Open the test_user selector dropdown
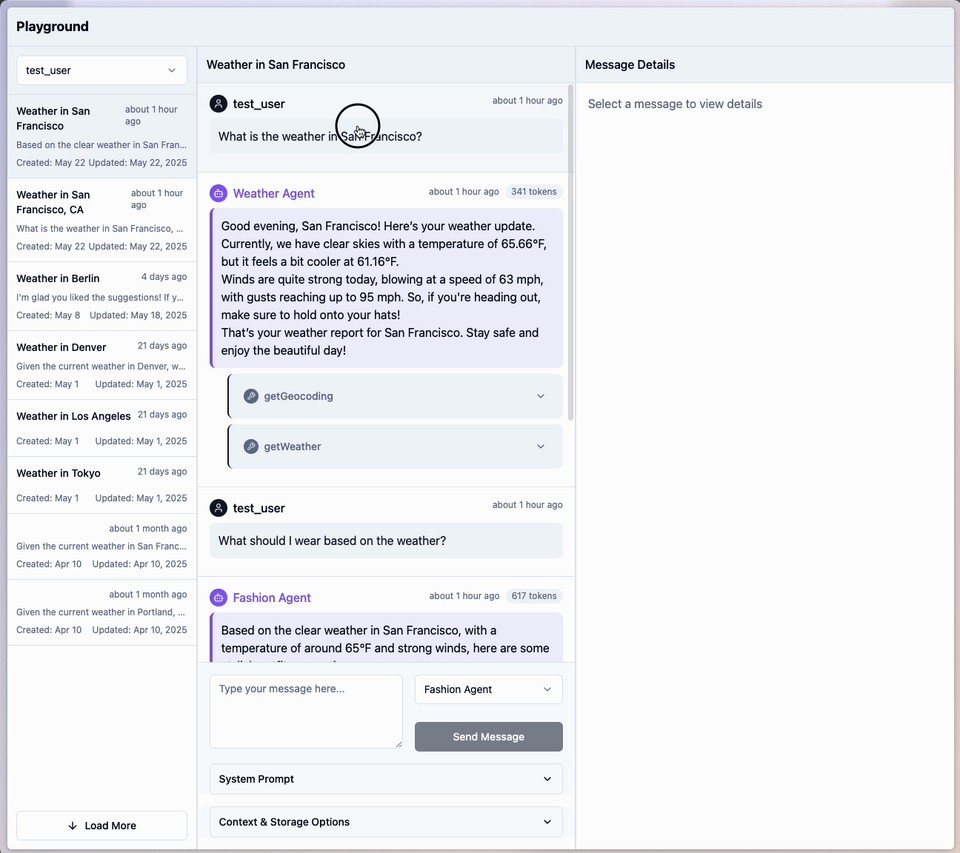 pos(102,70)
